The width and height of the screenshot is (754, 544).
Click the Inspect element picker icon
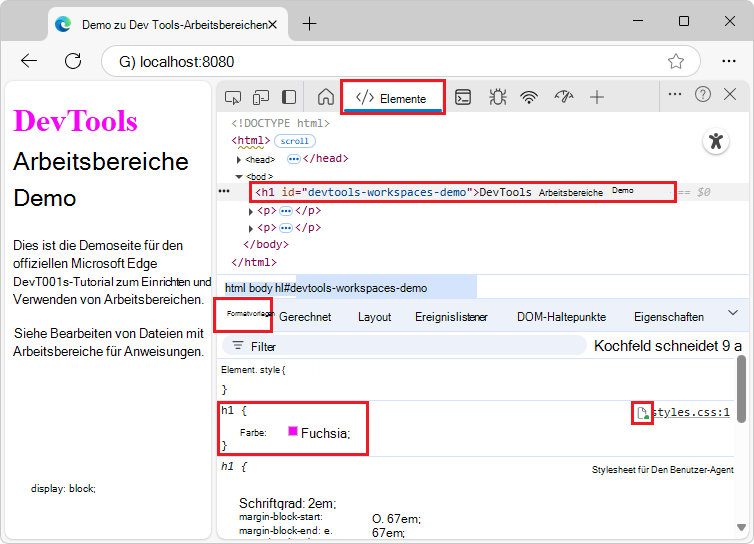click(x=233, y=97)
